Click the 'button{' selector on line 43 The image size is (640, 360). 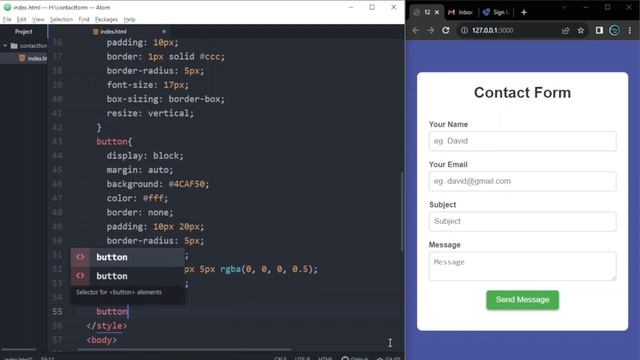pos(114,142)
